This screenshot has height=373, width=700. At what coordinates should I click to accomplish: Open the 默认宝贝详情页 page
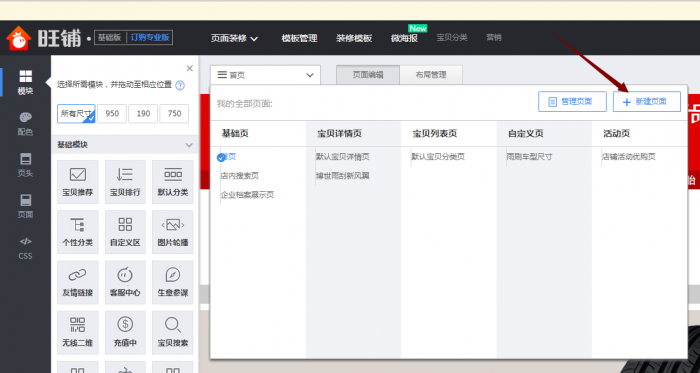(x=343, y=157)
